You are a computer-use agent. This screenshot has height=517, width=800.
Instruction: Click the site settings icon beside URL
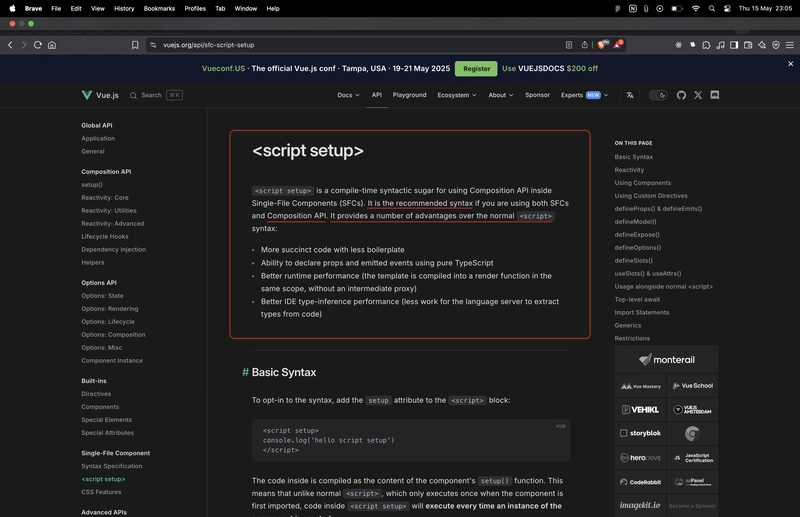click(x=153, y=45)
